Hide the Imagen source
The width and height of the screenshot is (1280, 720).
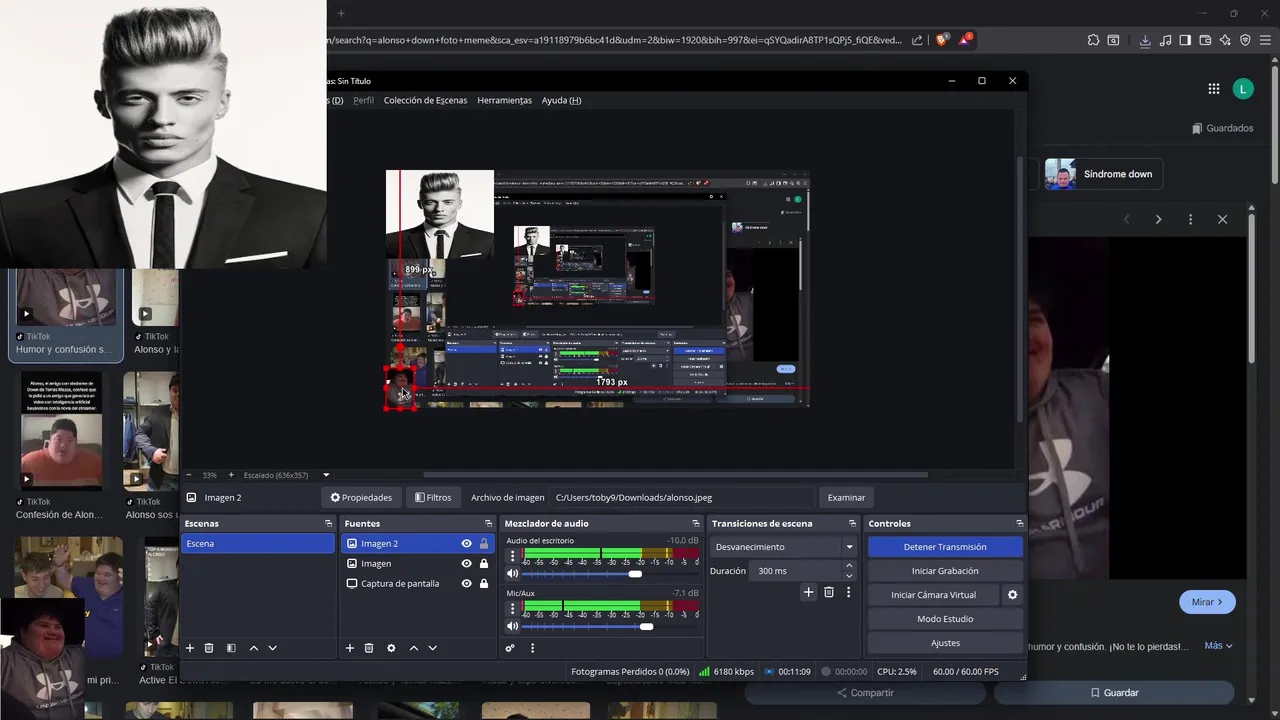(x=466, y=564)
